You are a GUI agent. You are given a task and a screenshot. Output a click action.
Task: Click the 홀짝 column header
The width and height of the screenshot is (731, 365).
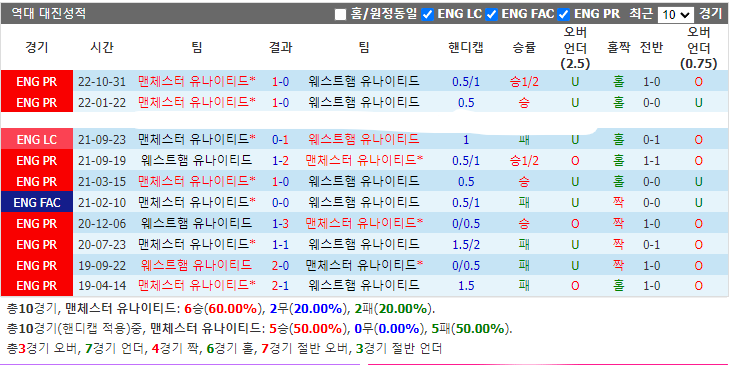pyautogui.click(x=619, y=47)
